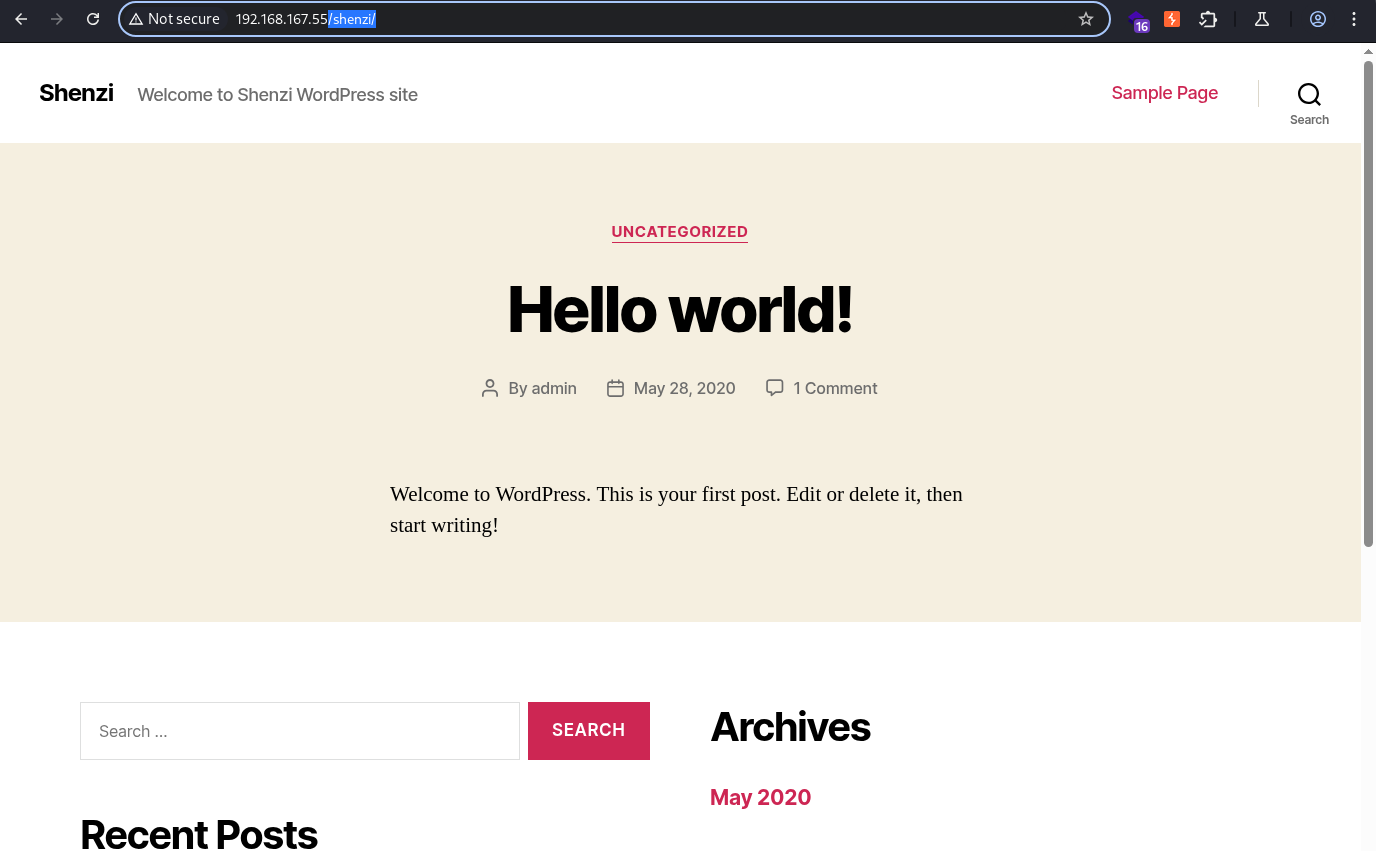
Task: Open the Uncategorized category link
Action: pyautogui.click(x=680, y=232)
